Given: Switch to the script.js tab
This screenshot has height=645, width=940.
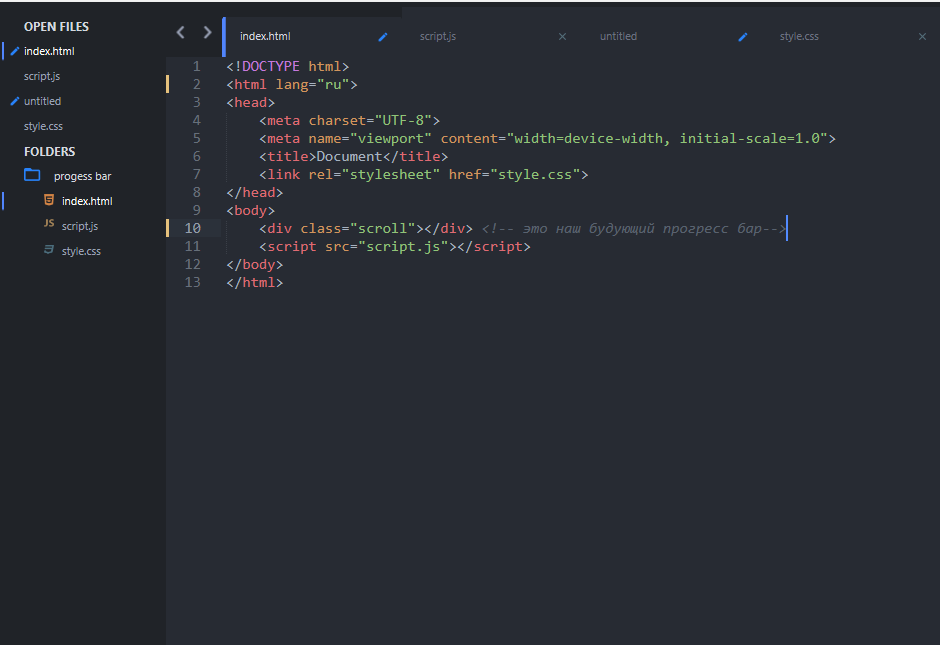Looking at the screenshot, I should click(438, 37).
